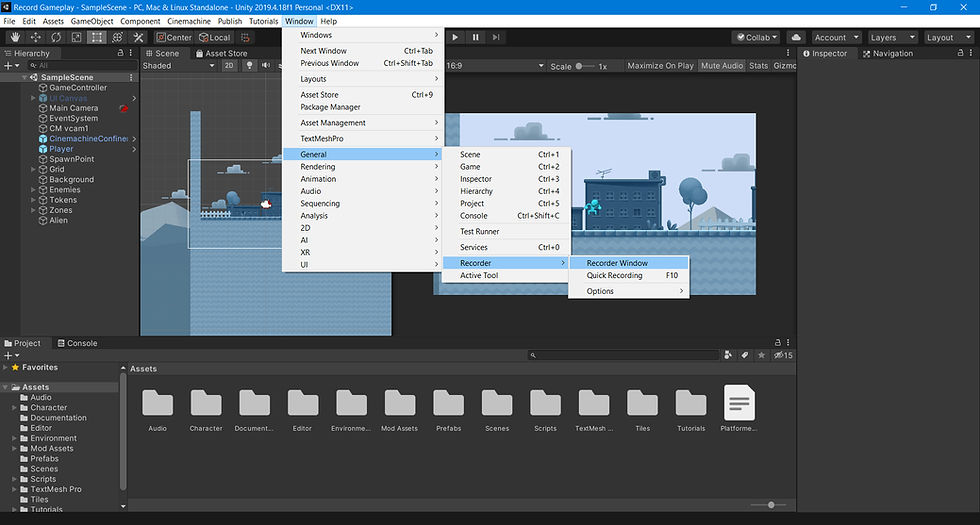Toggle pivot Center handle position
980x525 pixels.
point(174,38)
